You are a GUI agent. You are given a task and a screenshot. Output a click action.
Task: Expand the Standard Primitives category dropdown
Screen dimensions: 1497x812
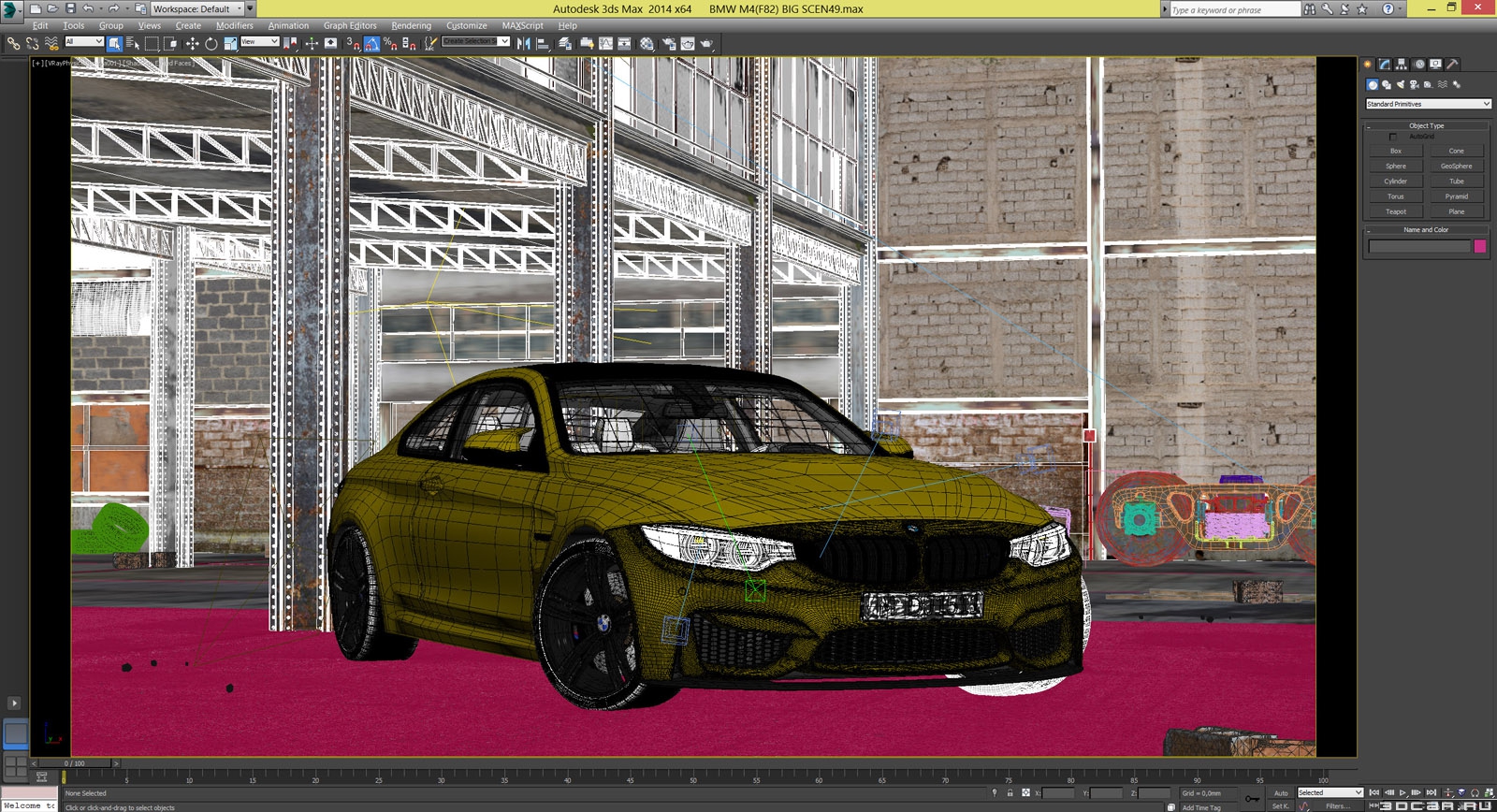point(1428,104)
